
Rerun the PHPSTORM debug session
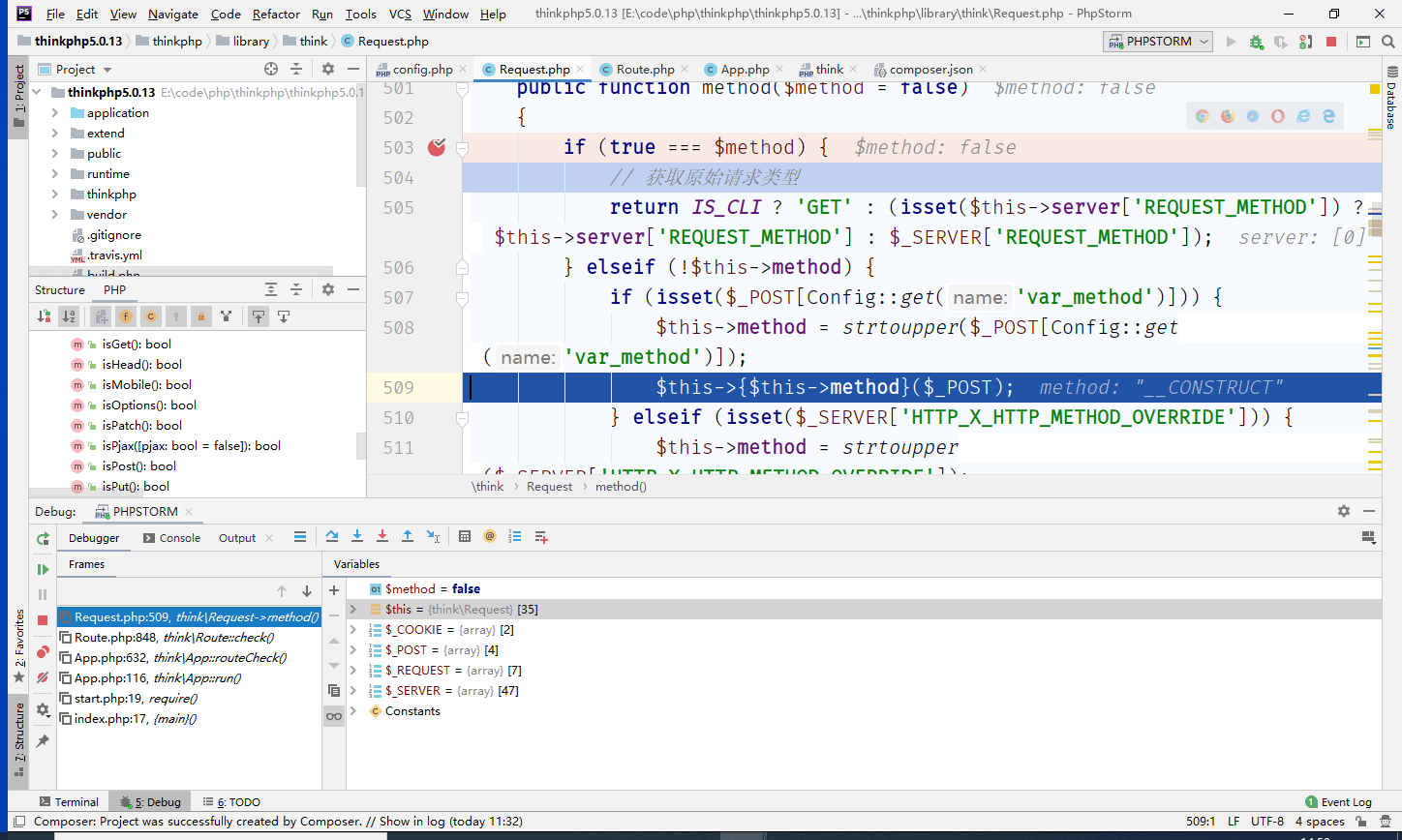(x=43, y=538)
